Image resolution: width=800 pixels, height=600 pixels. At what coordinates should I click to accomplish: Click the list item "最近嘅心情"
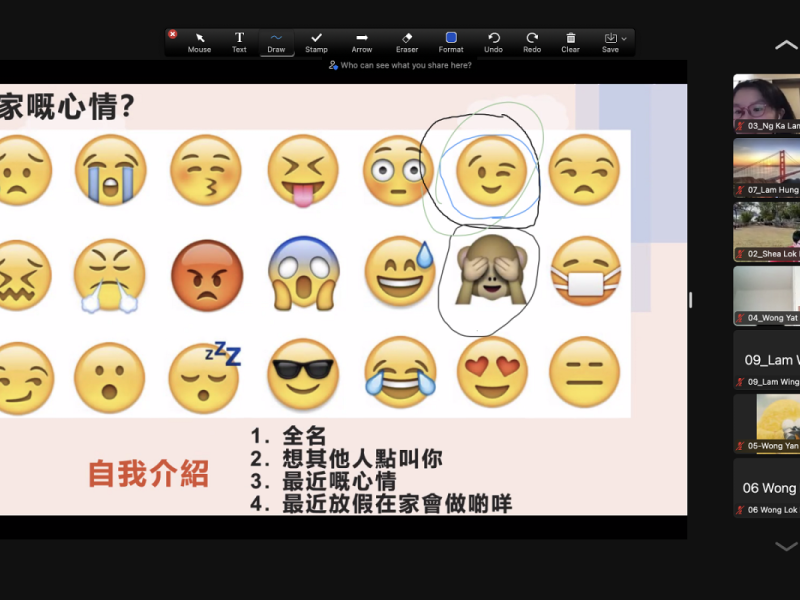pos(339,481)
